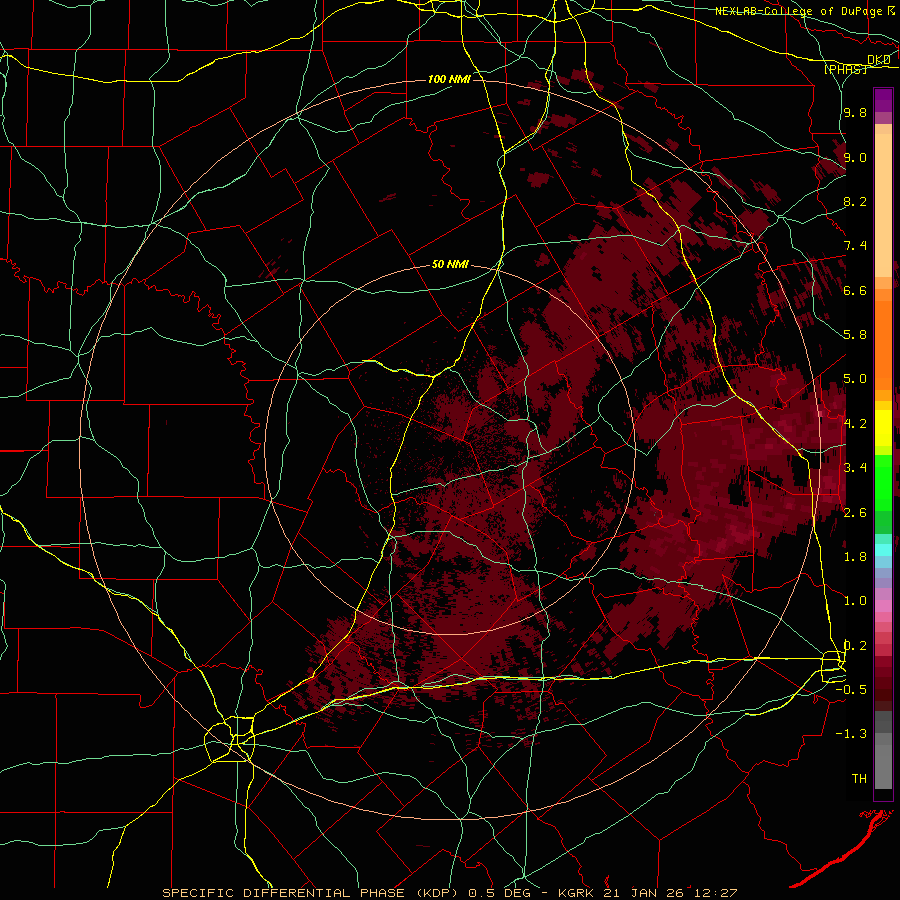Click the 6.6 value on color scale

coord(855,290)
